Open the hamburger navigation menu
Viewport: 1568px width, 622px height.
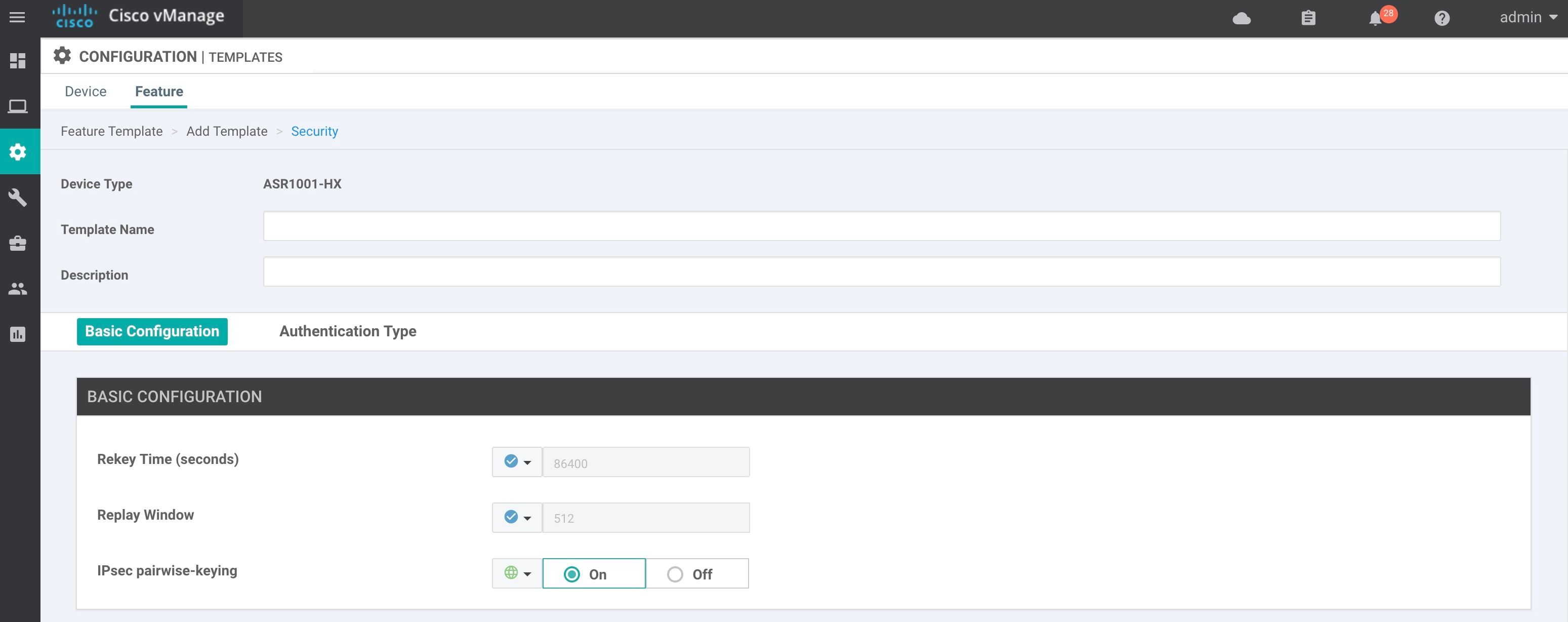click(x=18, y=17)
